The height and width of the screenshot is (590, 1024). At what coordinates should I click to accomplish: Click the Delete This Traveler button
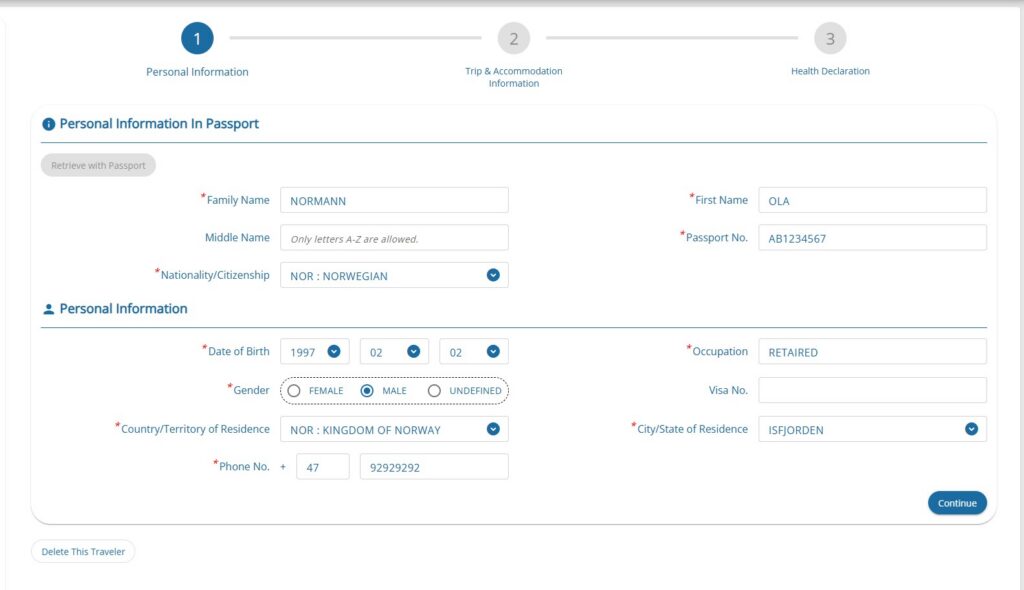[83, 551]
